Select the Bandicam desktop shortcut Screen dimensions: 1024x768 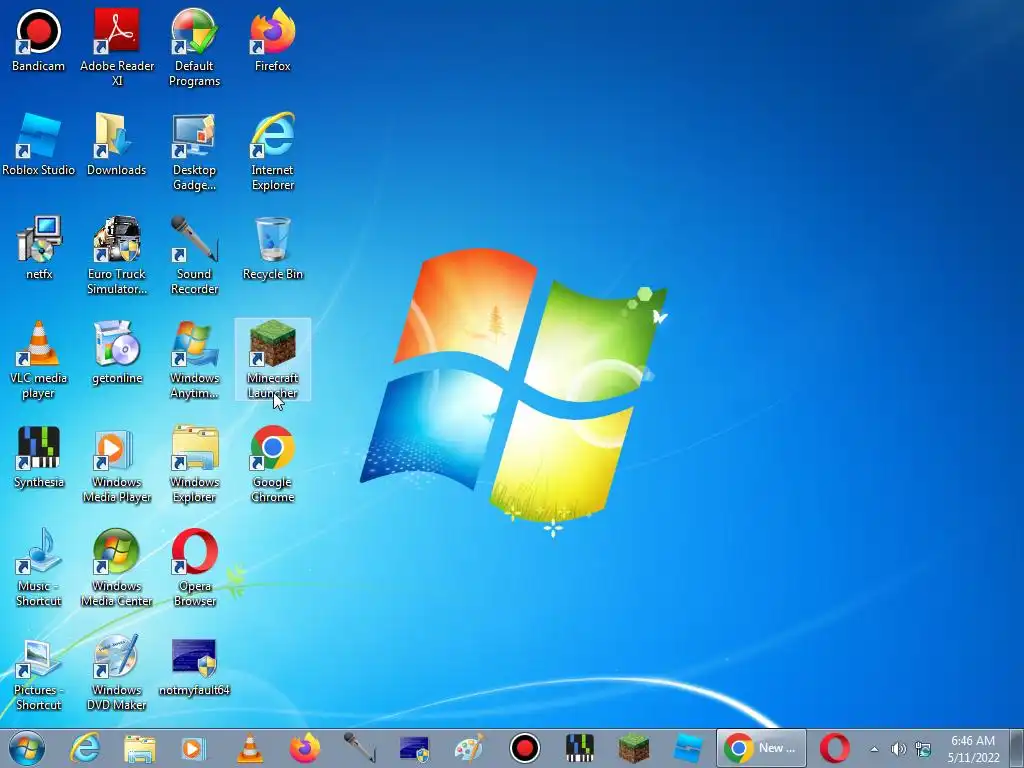[x=38, y=39]
